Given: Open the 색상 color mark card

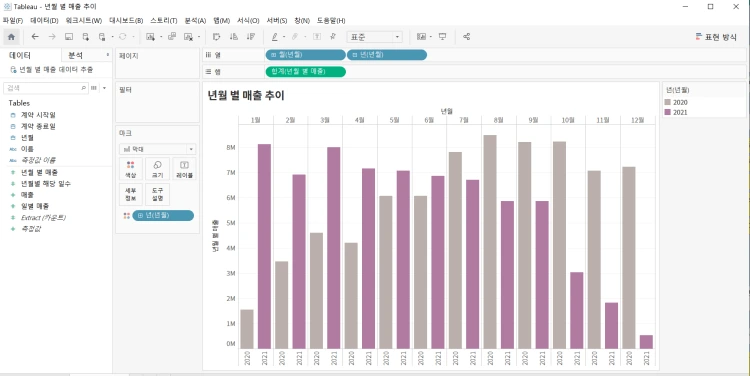Looking at the screenshot, I should [131, 169].
